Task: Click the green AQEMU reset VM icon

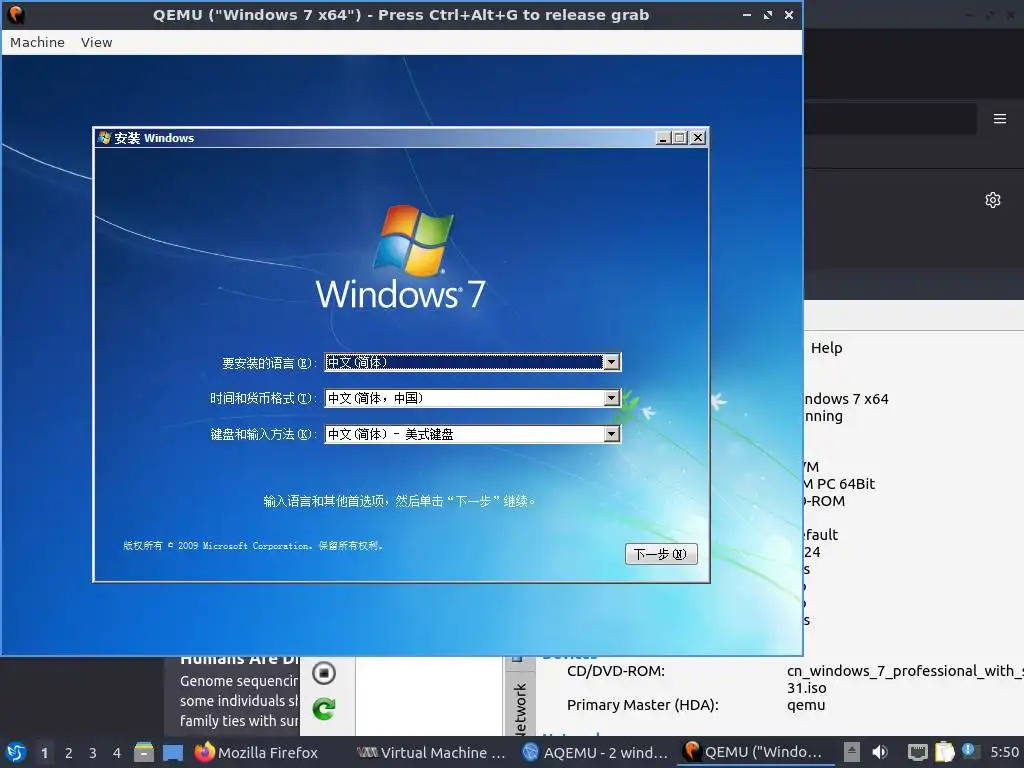Action: coord(324,709)
